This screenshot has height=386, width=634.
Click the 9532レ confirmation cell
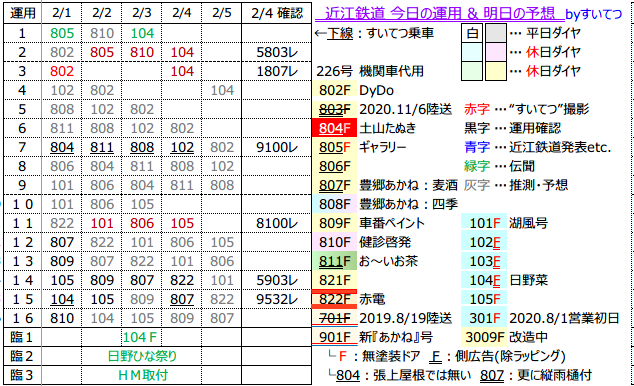[277, 299]
